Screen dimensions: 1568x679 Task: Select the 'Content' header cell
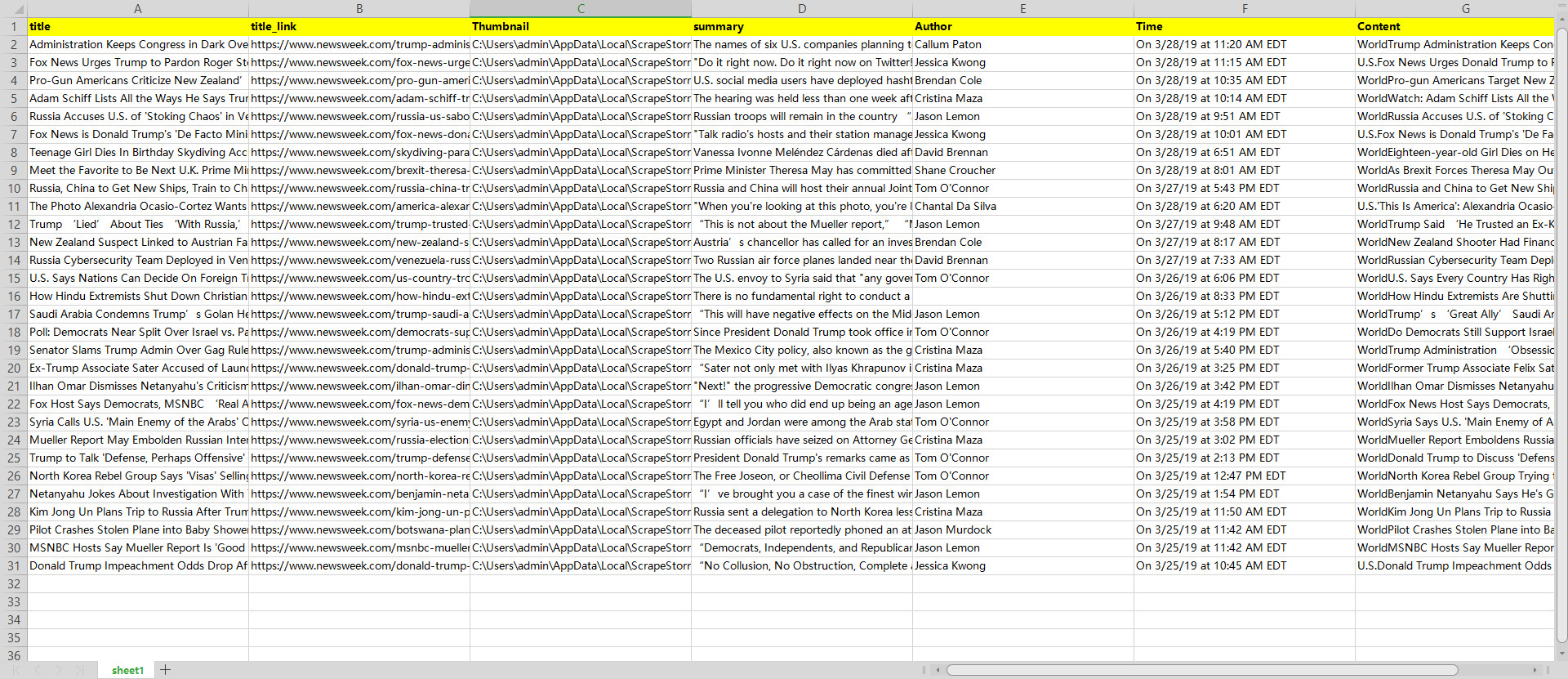(x=1455, y=26)
